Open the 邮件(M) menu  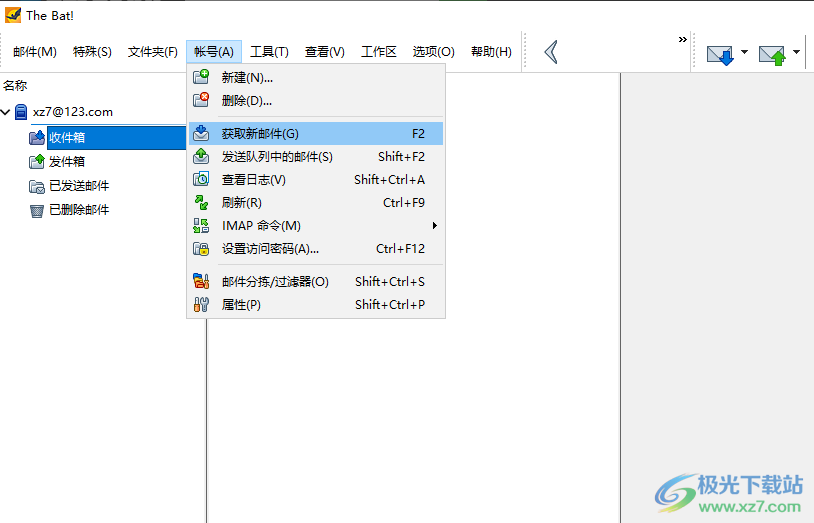(35, 52)
